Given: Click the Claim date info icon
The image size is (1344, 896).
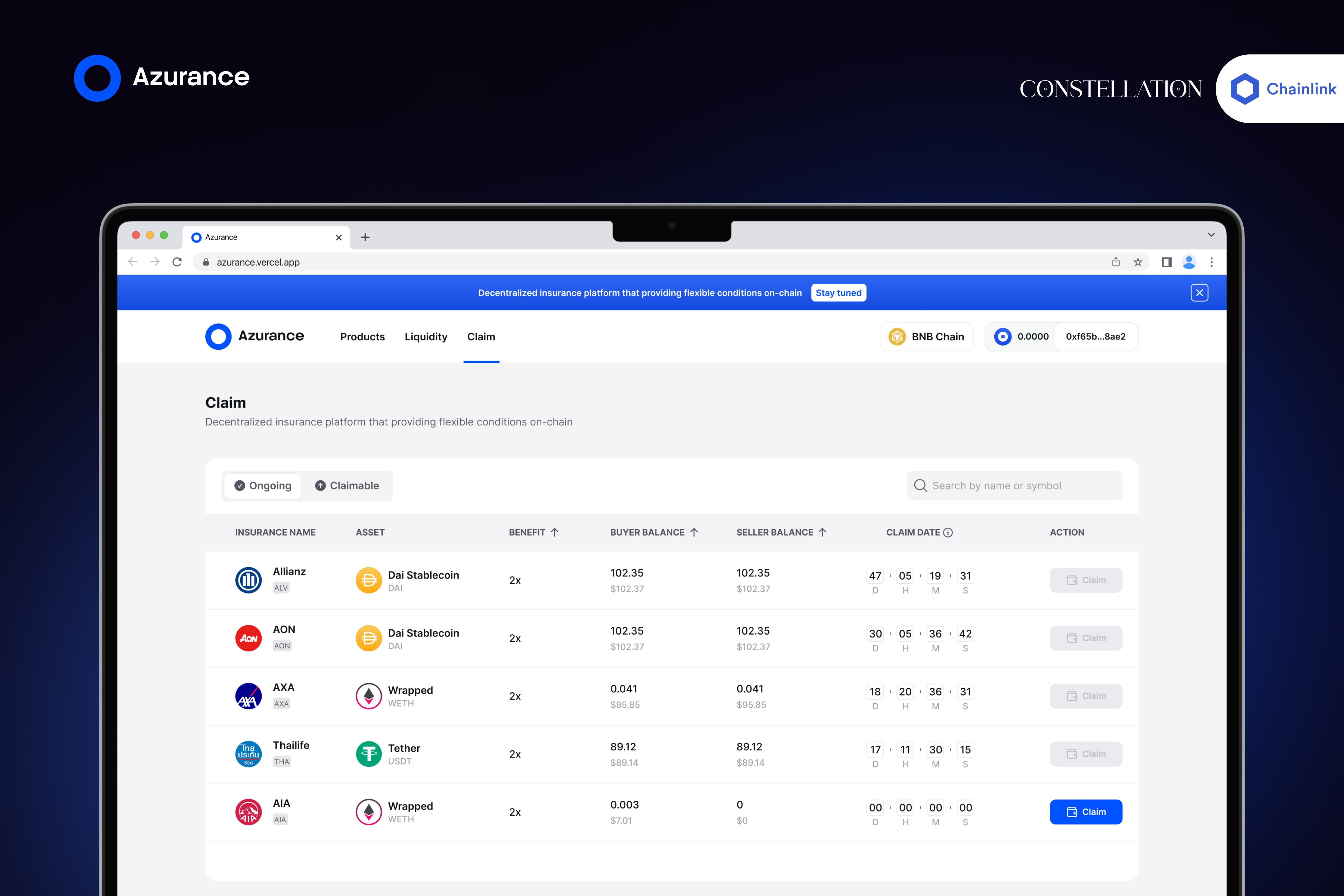Looking at the screenshot, I should click(x=948, y=532).
